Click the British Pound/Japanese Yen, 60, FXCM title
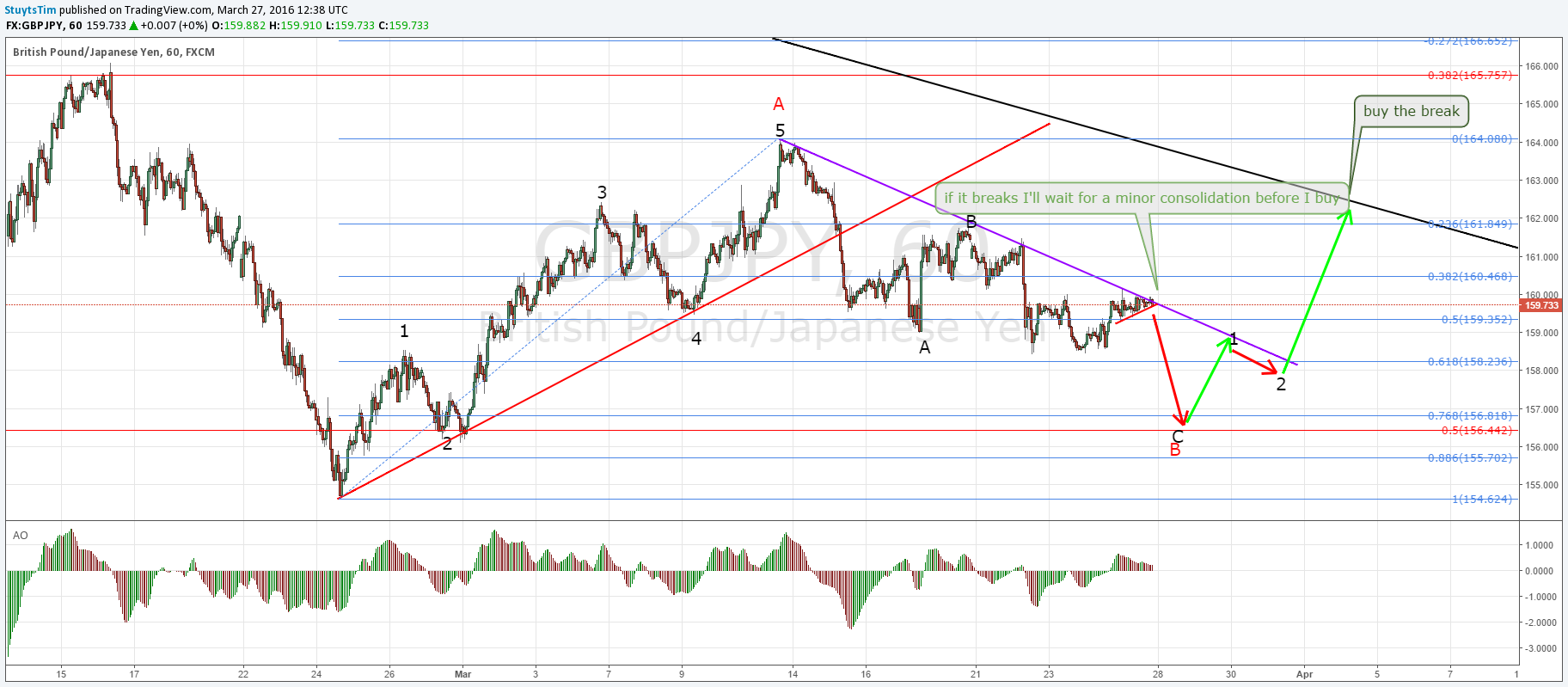Viewport: 1568px width, 687px height. pyautogui.click(x=113, y=52)
